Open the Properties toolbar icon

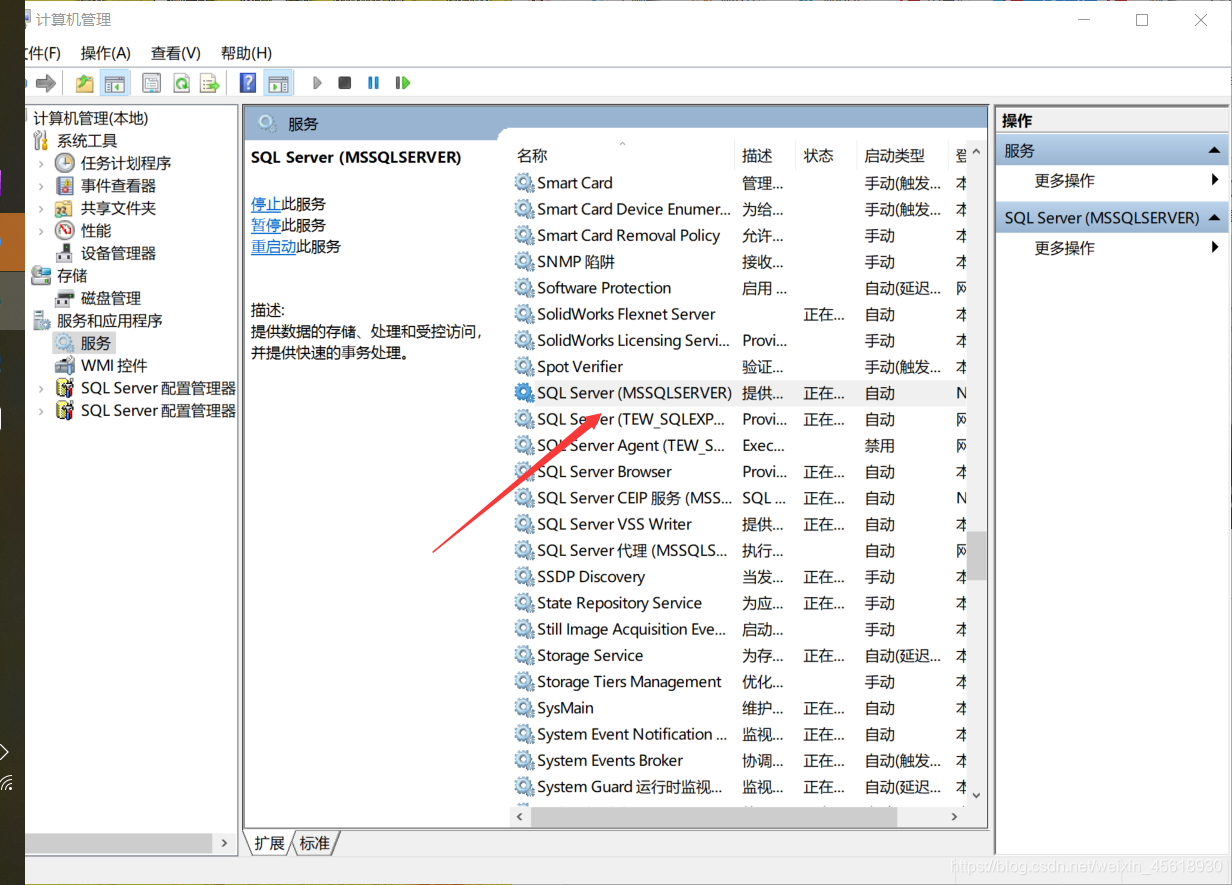coord(152,83)
